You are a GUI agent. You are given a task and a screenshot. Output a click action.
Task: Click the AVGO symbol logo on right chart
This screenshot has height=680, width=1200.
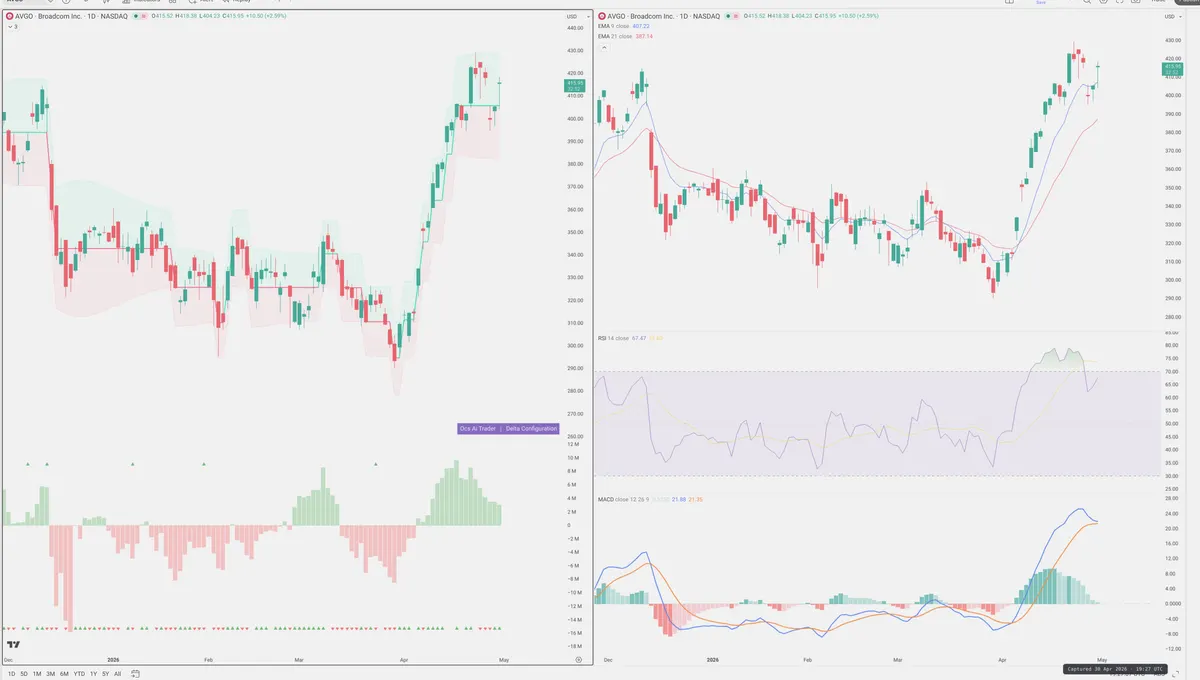coord(601,16)
